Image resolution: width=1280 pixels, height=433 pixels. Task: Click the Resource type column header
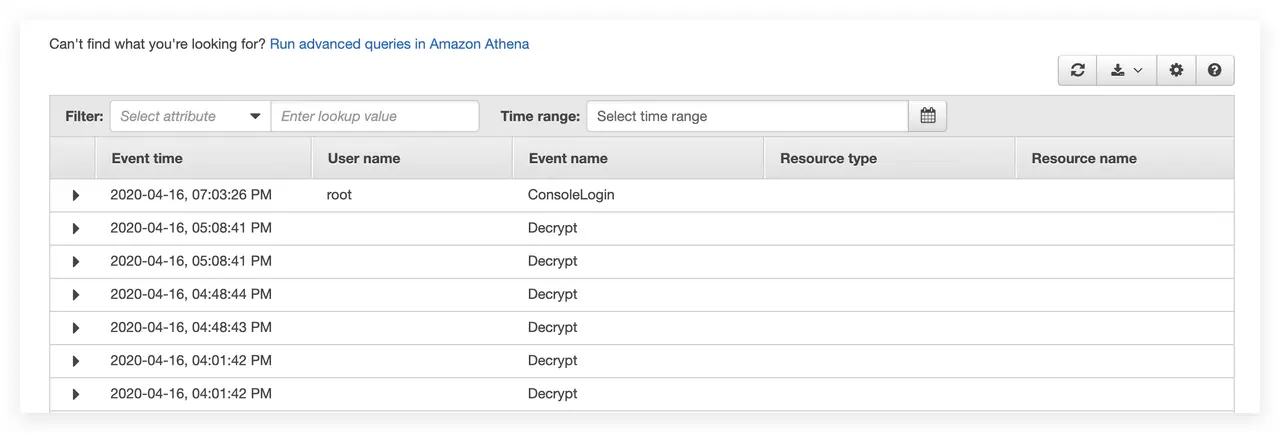tap(828, 158)
